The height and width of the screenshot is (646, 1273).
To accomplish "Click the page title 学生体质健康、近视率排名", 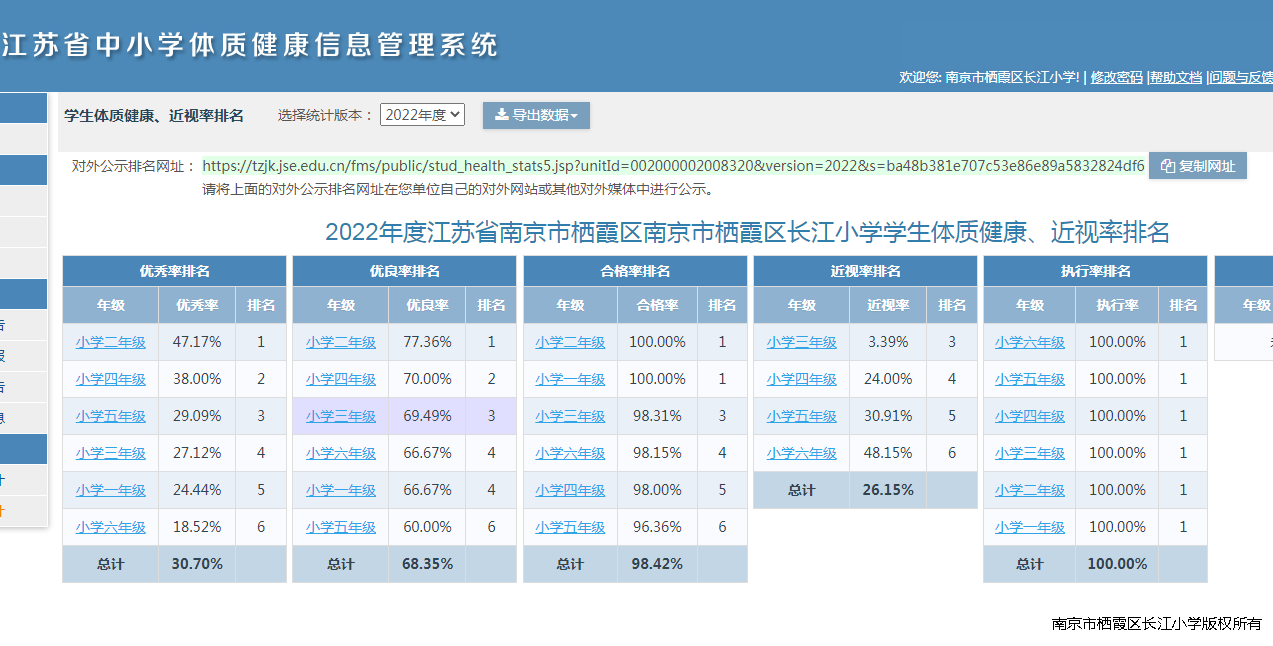I will click(154, 116).
